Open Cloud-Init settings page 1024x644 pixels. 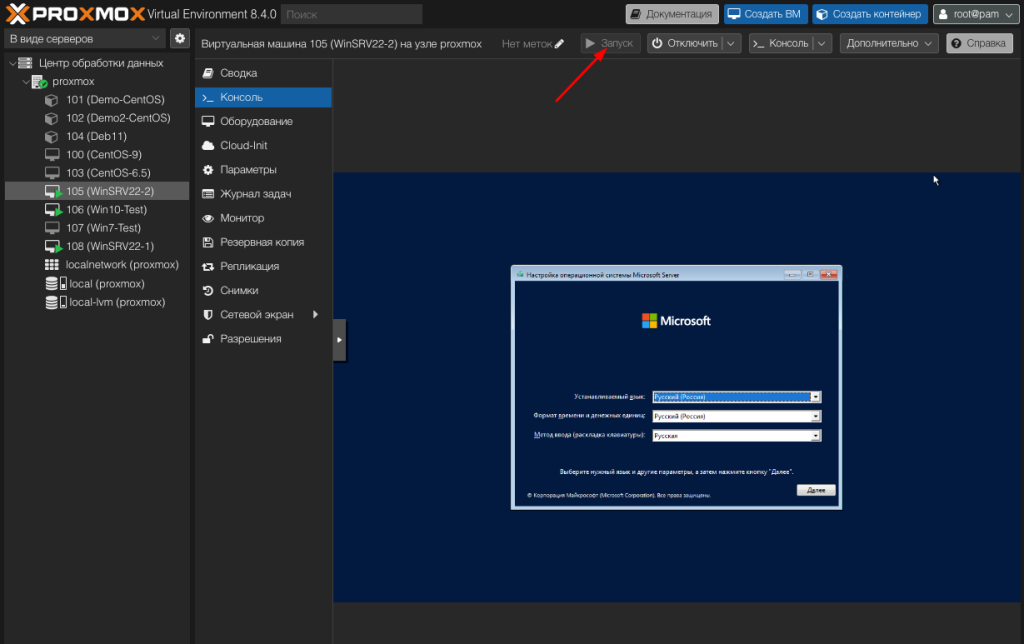243,145
